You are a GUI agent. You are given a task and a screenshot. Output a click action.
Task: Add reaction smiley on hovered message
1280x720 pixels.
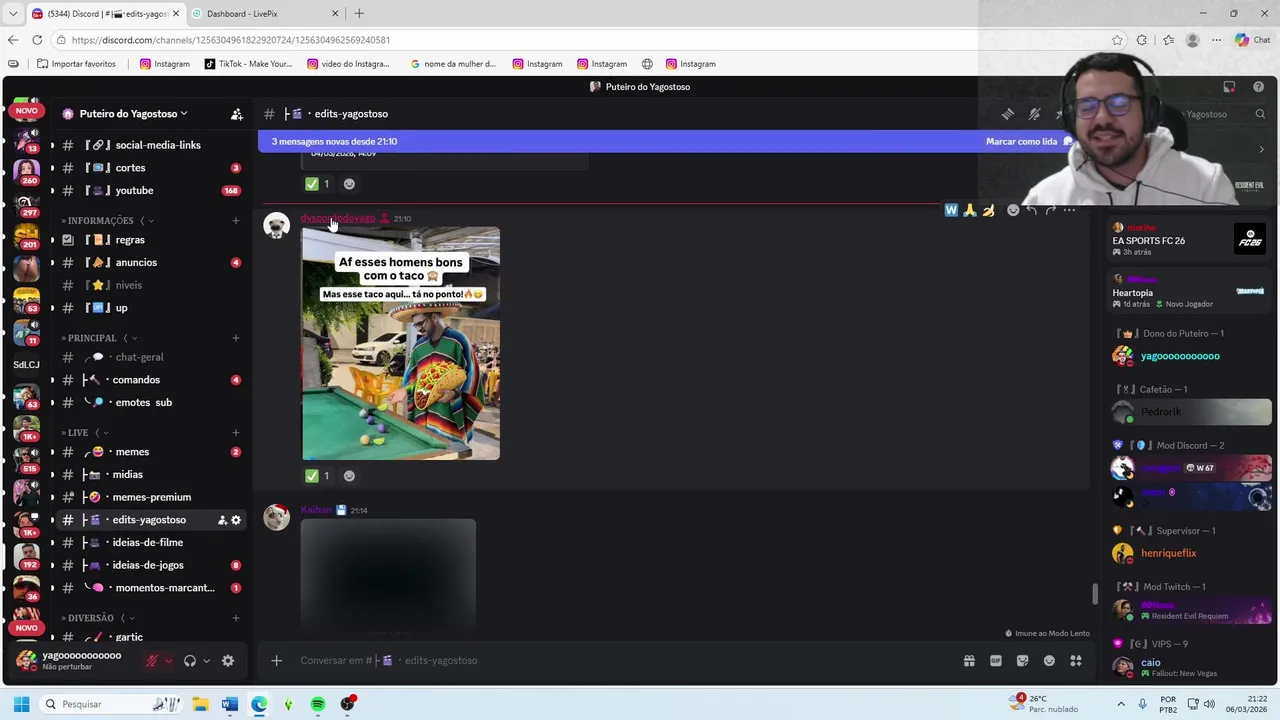1013,210
